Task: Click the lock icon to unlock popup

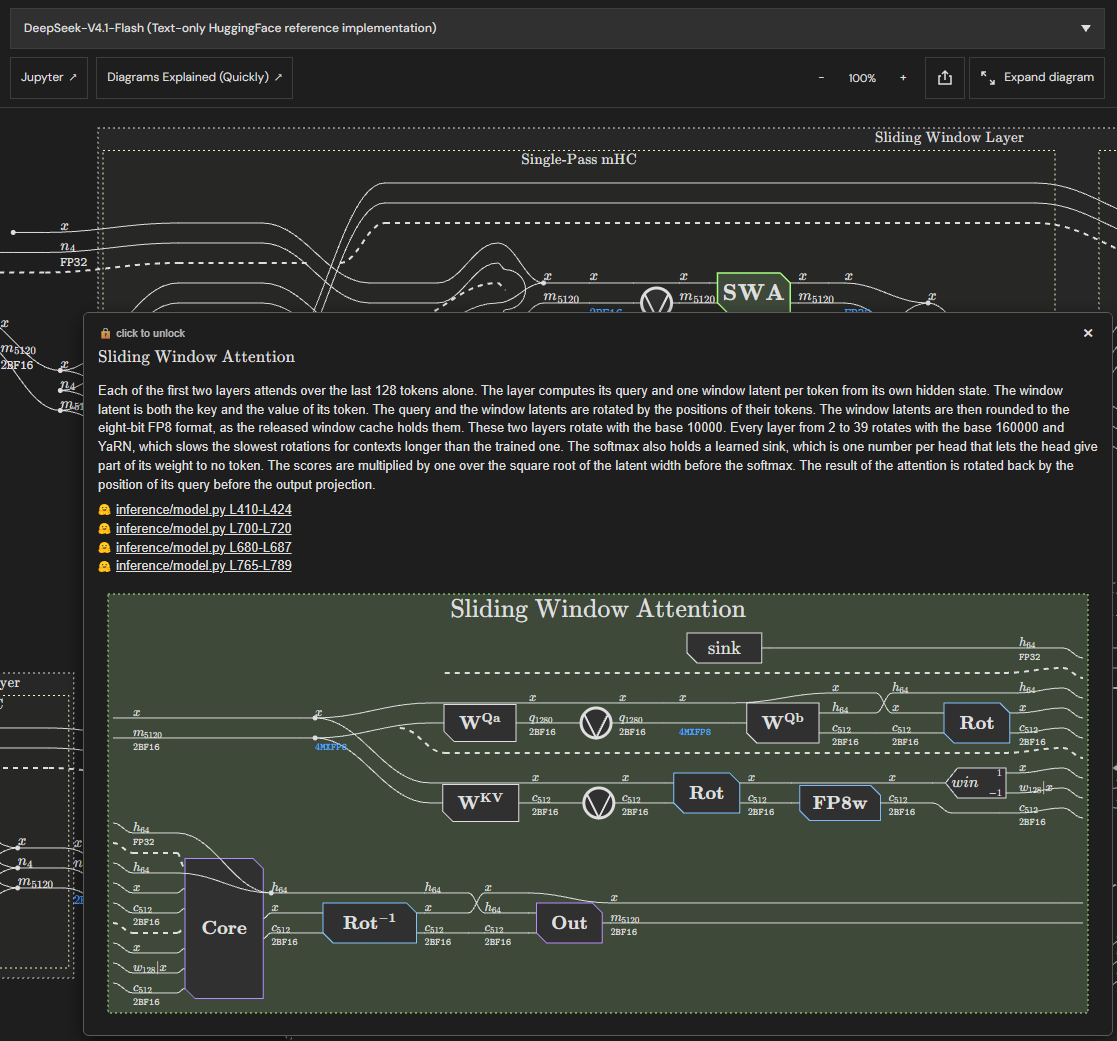Action: click(x=105, y=333)
